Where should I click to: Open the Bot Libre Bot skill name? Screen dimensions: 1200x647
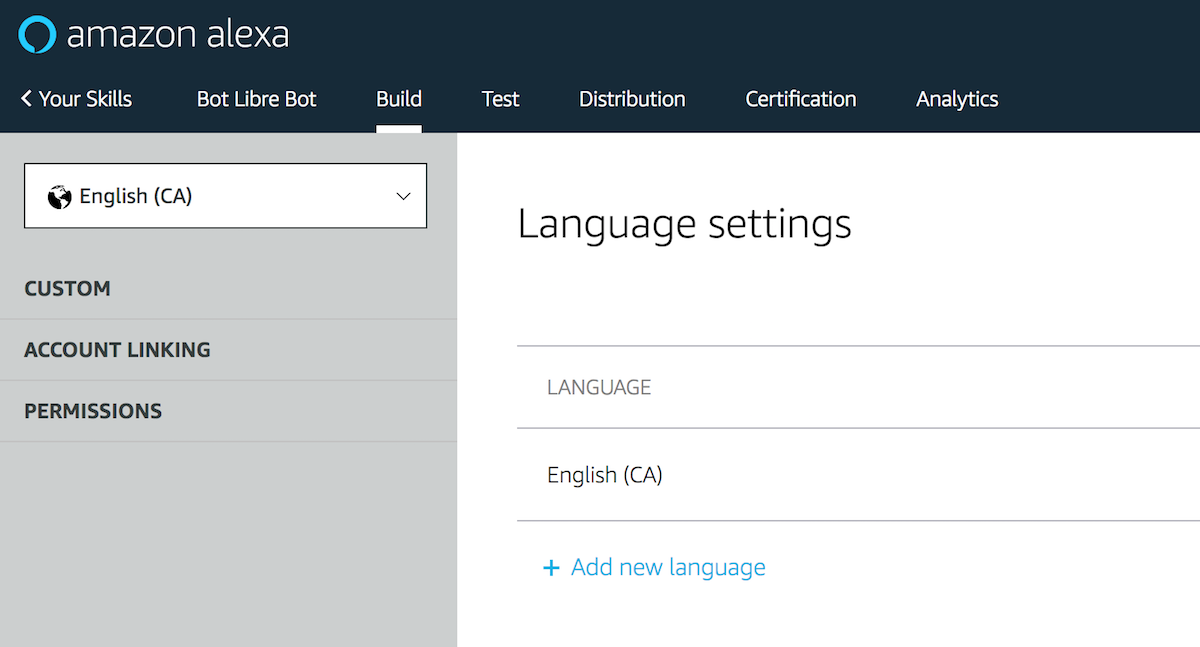(x=257, y=99)
